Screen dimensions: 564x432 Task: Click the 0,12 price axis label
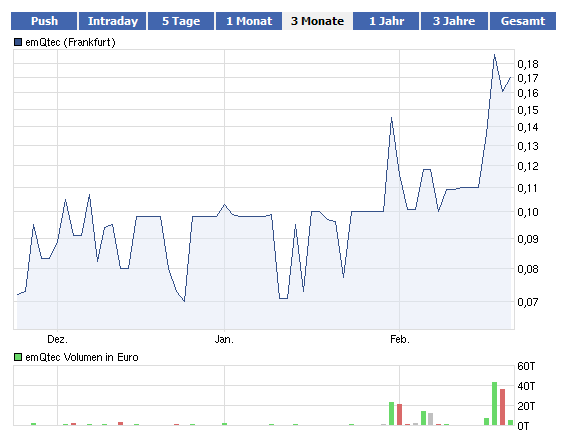pos(528,166)
